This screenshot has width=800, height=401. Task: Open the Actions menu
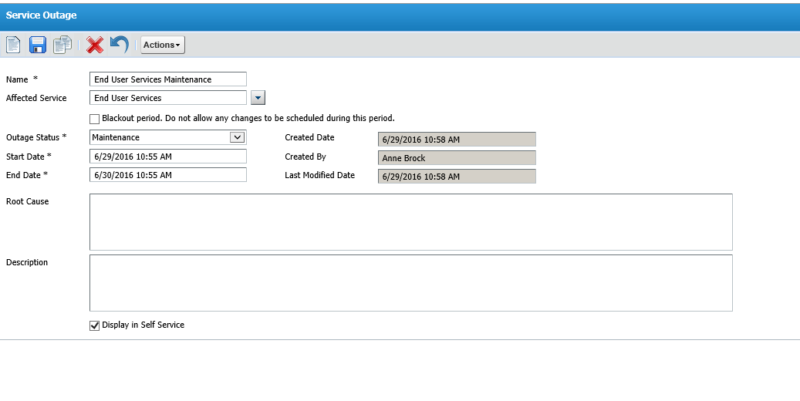point(161,45)
